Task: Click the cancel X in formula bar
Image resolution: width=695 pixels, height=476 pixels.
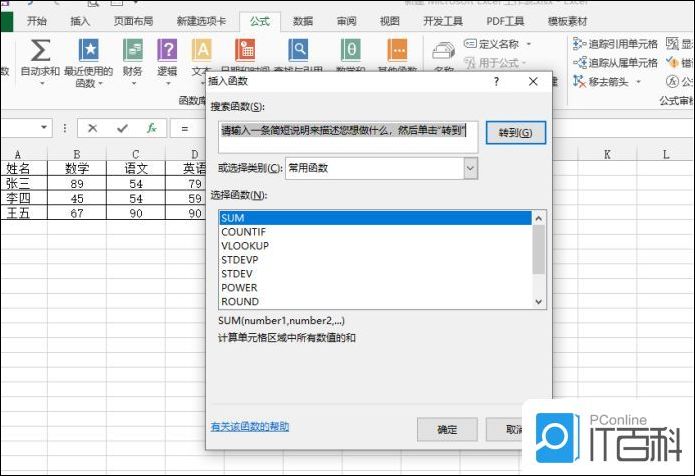Action: 92,129
